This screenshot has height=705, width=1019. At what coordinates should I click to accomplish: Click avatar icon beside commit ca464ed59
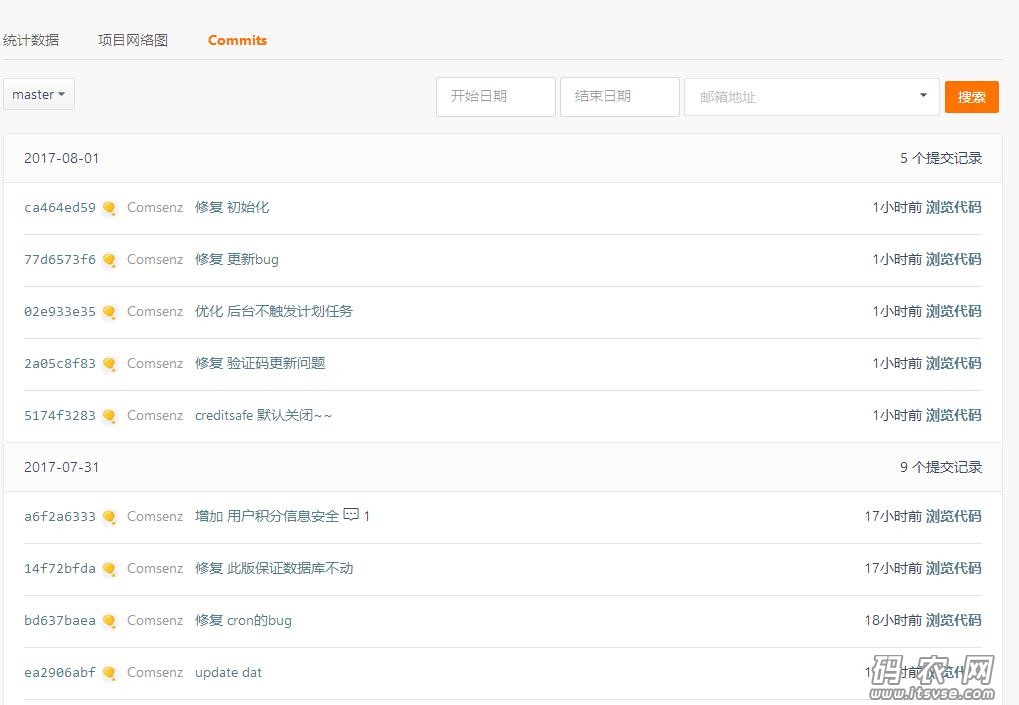109,208
